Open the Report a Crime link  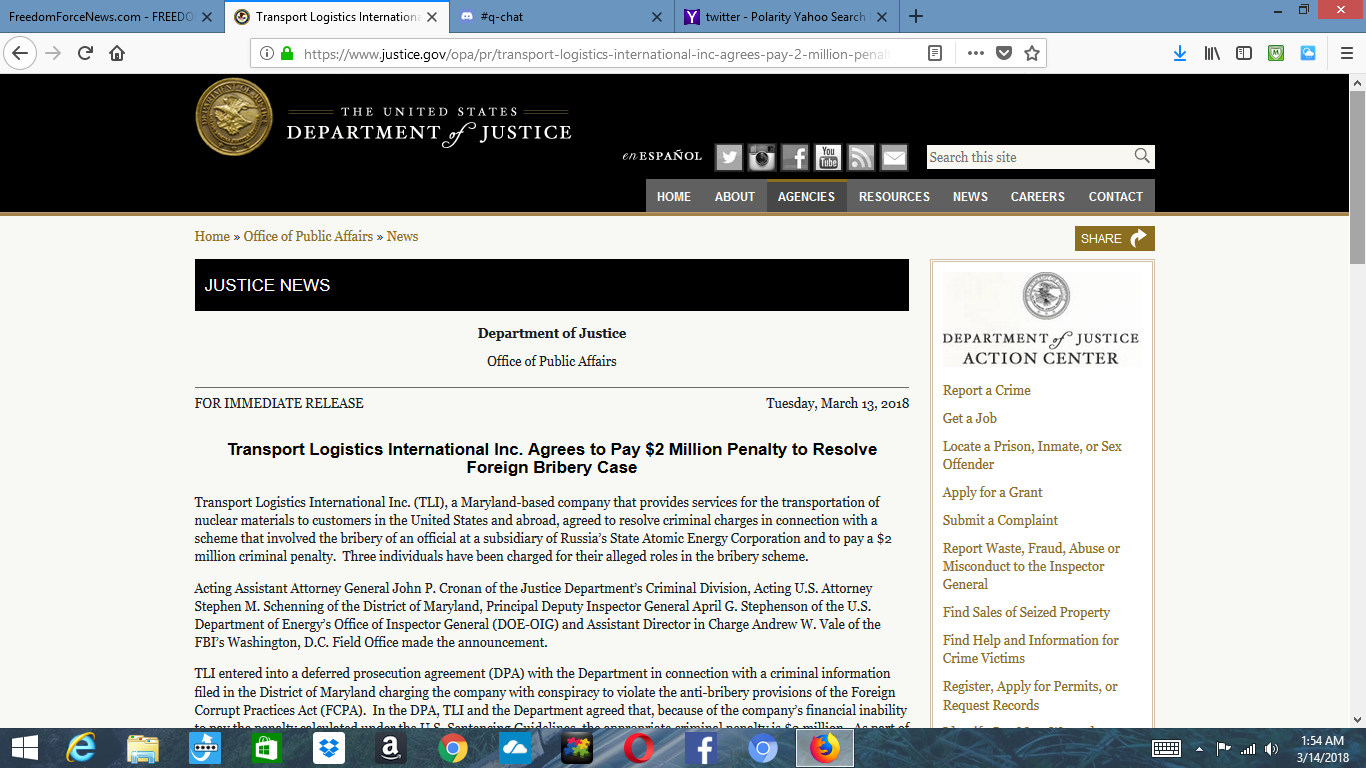tap(986, 390)
